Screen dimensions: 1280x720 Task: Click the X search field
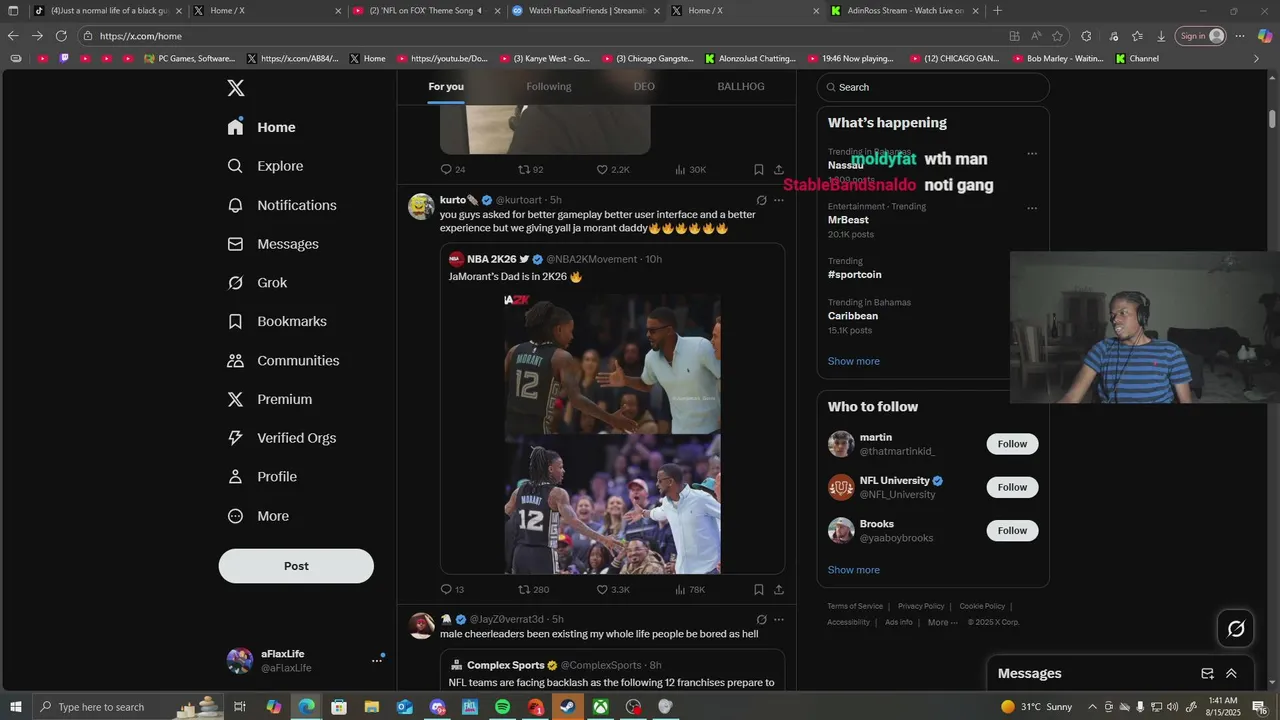[x=933, y=87]
